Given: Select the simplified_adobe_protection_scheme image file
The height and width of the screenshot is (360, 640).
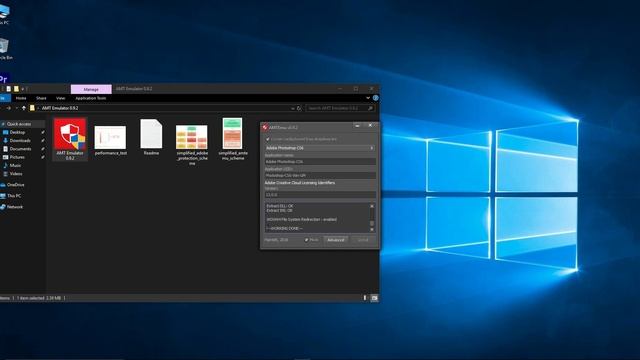Looking at the screenshot, I should point(192,144).
